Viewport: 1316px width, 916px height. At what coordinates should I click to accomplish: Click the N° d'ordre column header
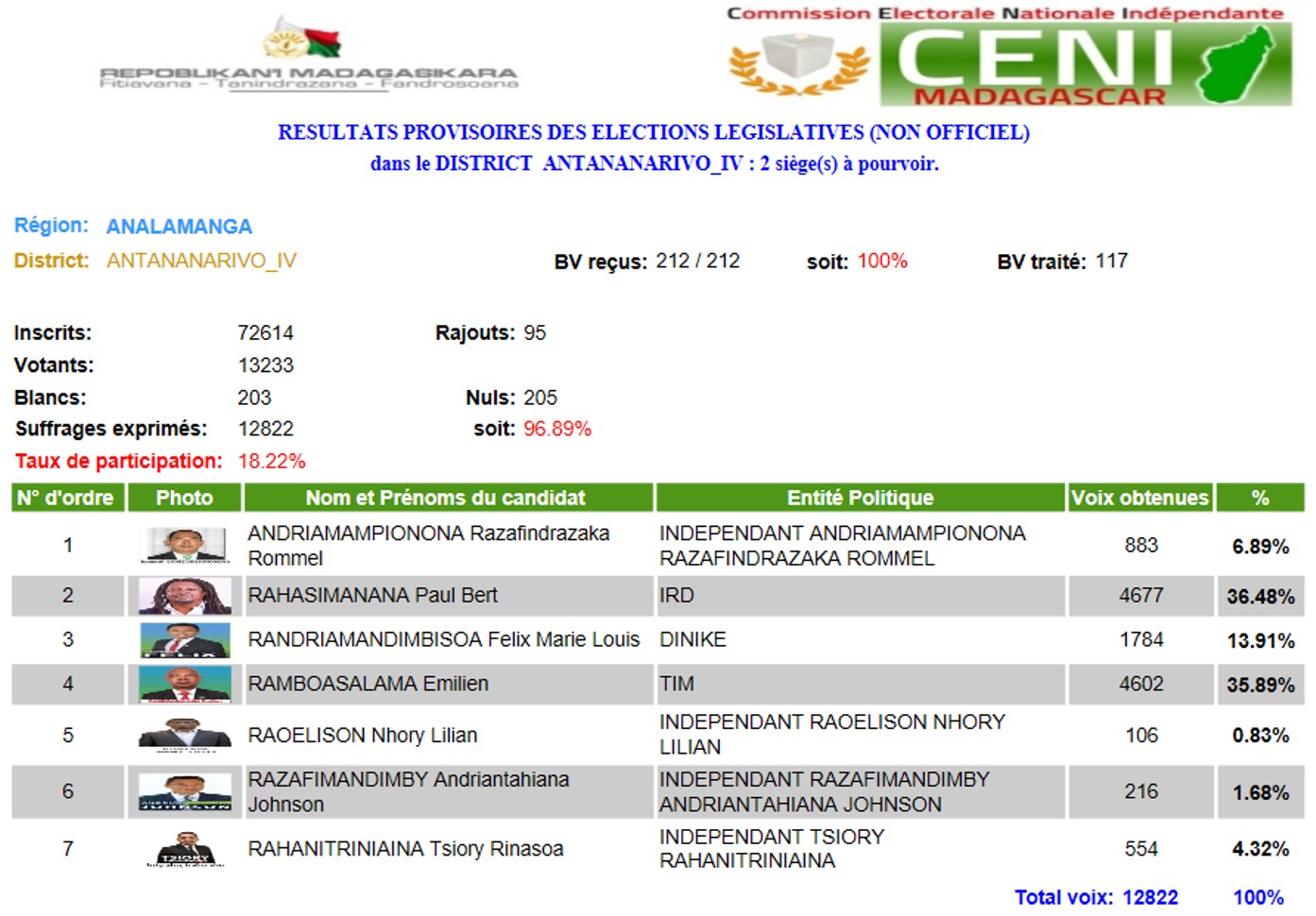click(68, 498)
